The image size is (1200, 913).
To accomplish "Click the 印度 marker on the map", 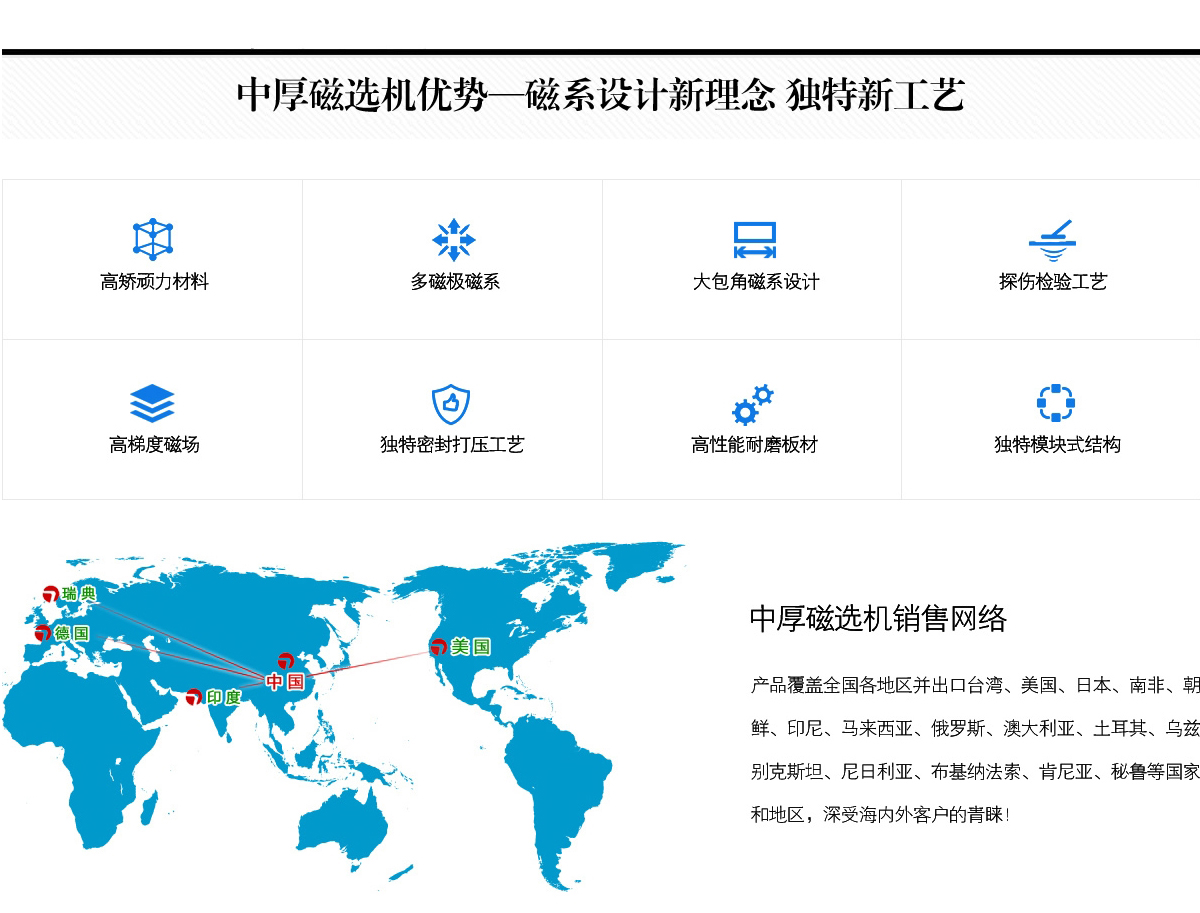I will [194, 697].
